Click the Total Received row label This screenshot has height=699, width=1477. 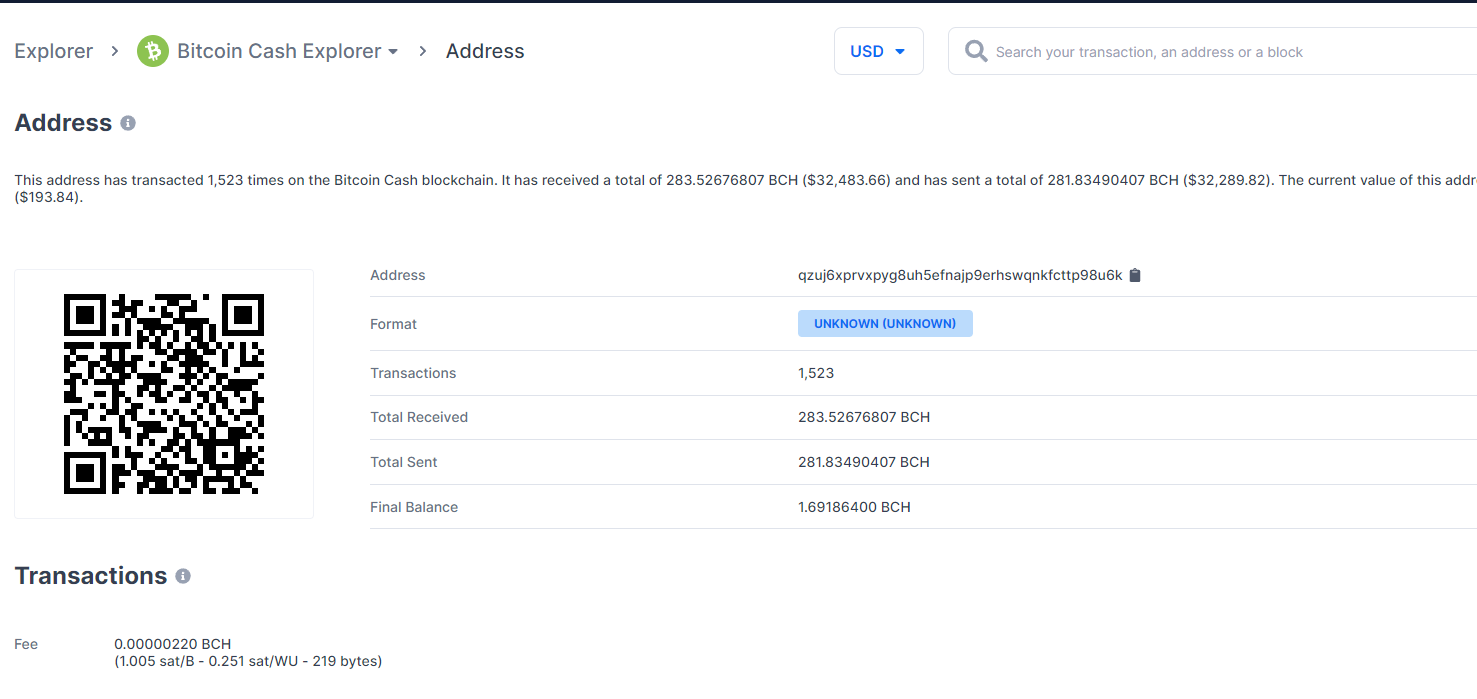coord(419,417)
